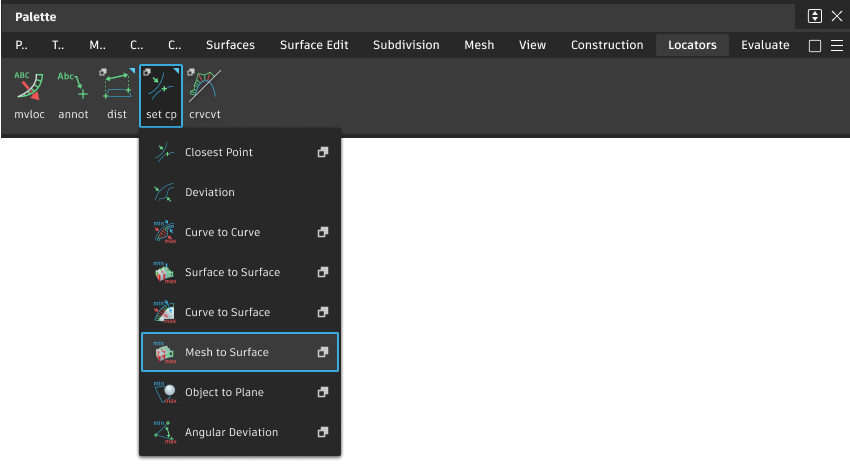Open option box for Curve to Surface
Image resolution: width=850 pixels, height=470 pixels.
tap(323, 312)
